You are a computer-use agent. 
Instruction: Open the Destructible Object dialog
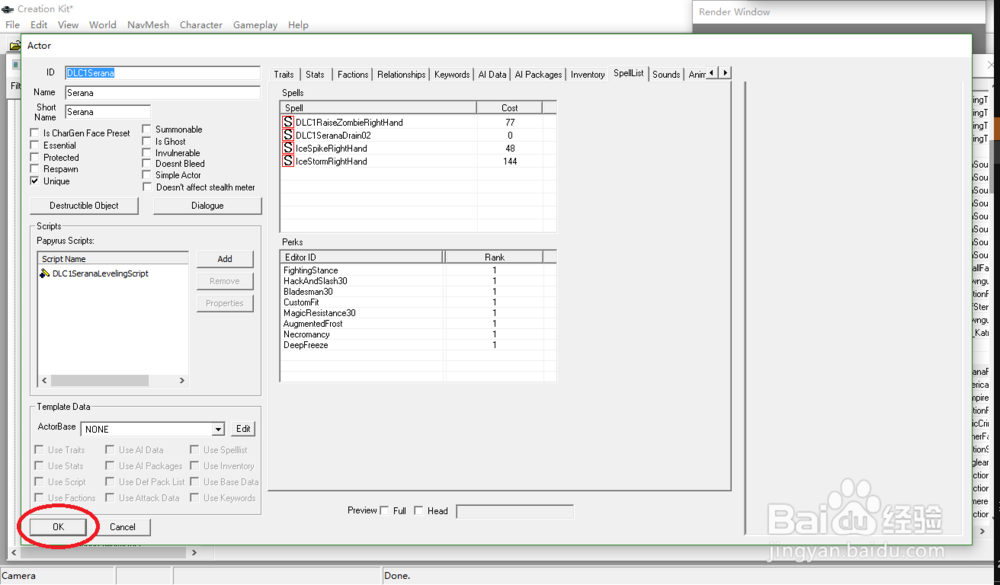[84, 205]
